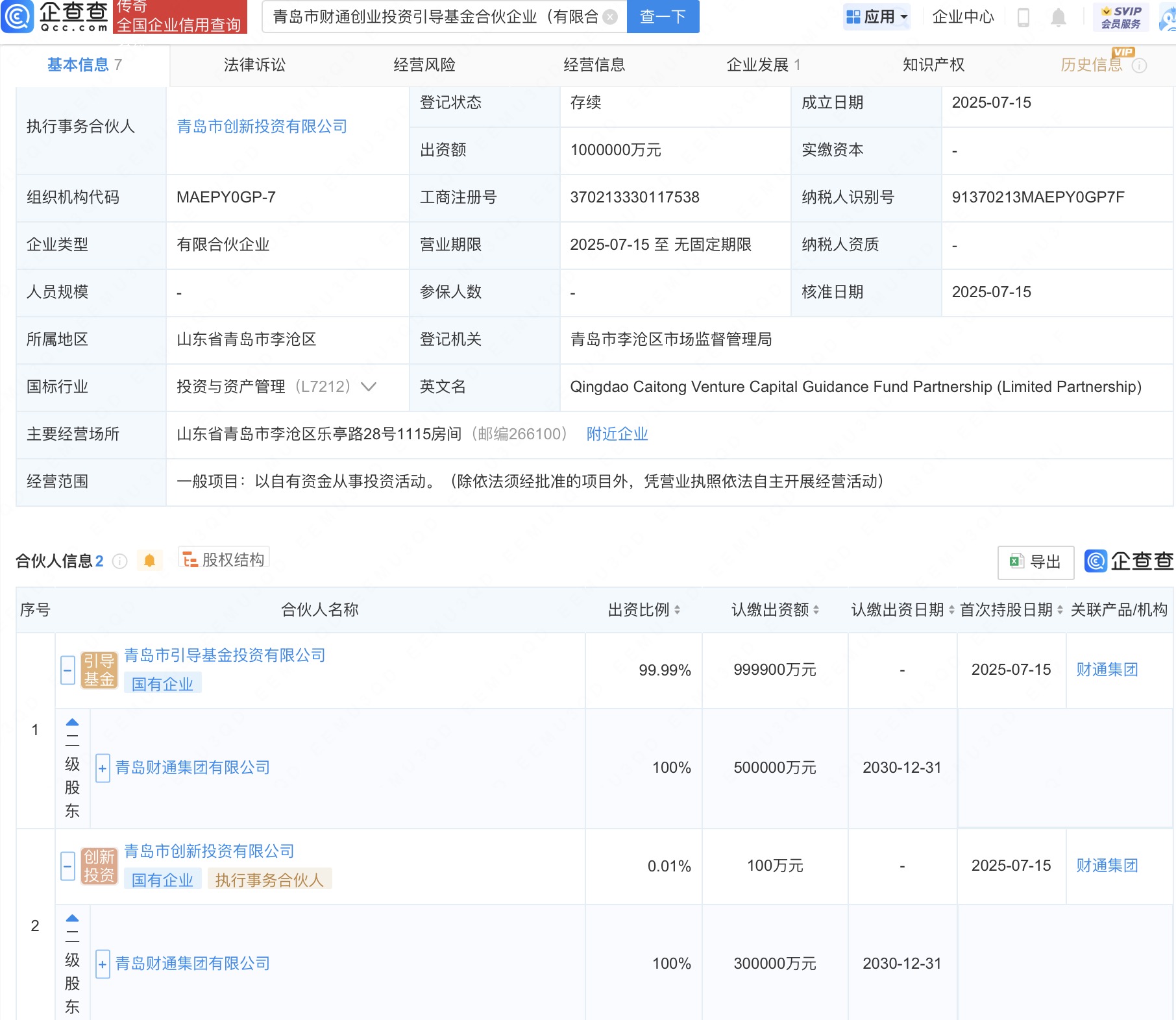
Task: Click the info icon beside 历史信息
Action: pyautogui.click(x=1139, y=66)
